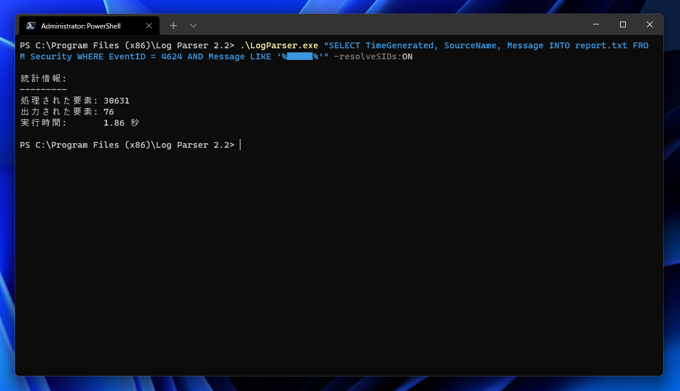Close the Administrator: PowerShell tab
Screen dimensions: 680x391
coord(149,26)
